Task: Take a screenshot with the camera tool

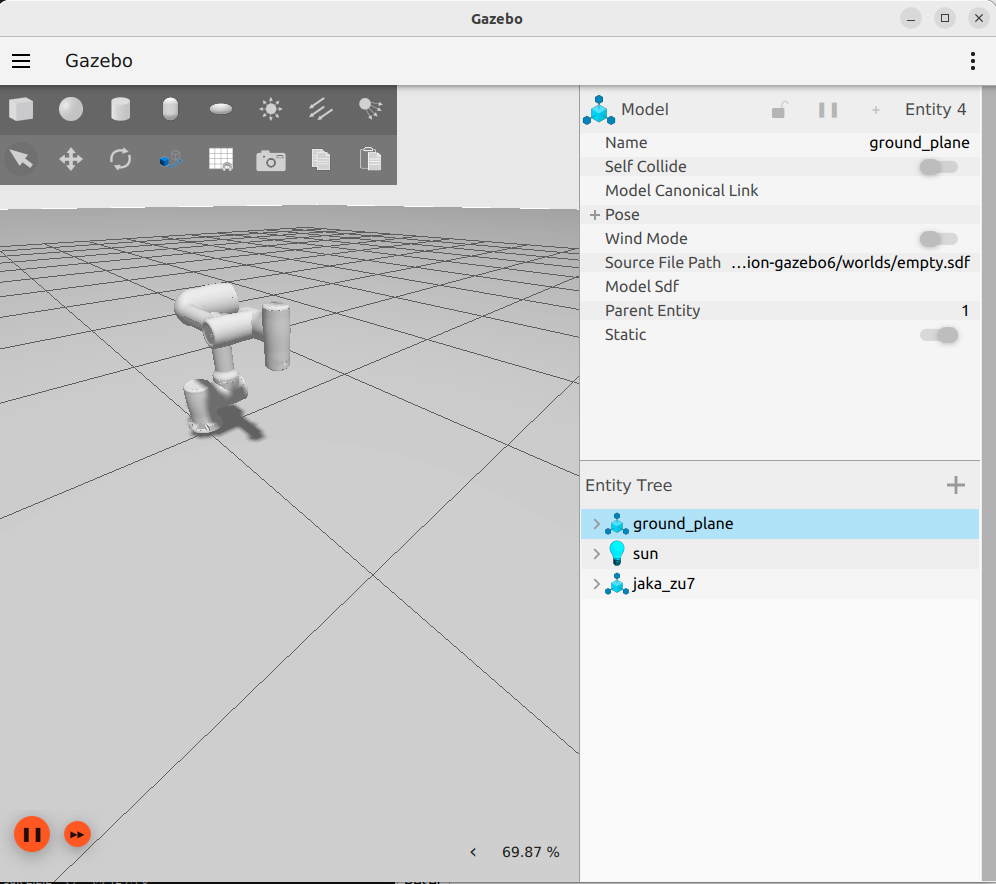Action: click(x=270, y=159)
